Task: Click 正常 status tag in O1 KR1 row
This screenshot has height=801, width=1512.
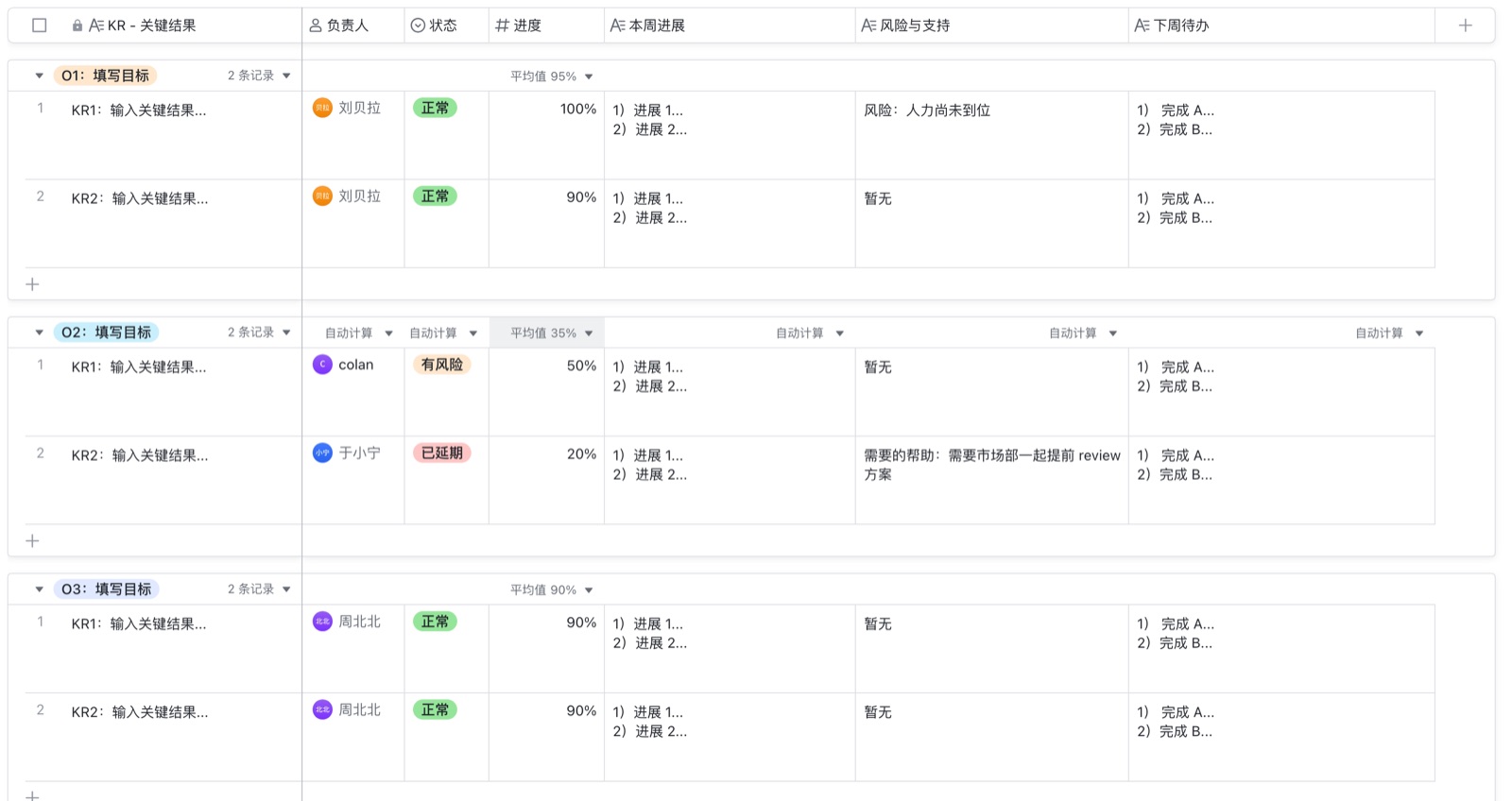Action: [435, 108]
